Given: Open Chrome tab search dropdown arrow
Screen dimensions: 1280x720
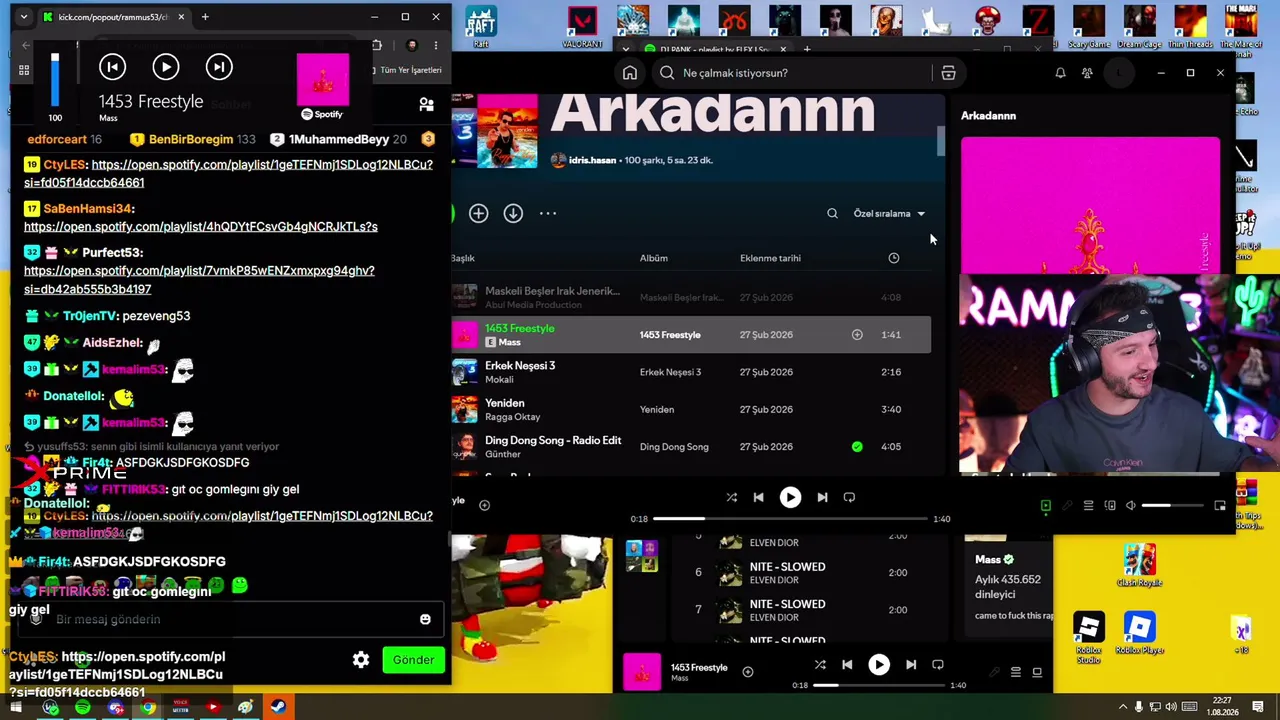Looking at the screenshot, I should tap(23, 17).
